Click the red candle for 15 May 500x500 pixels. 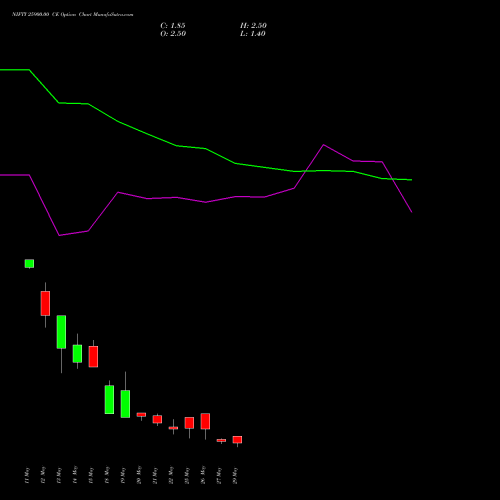tap(93, 357)
